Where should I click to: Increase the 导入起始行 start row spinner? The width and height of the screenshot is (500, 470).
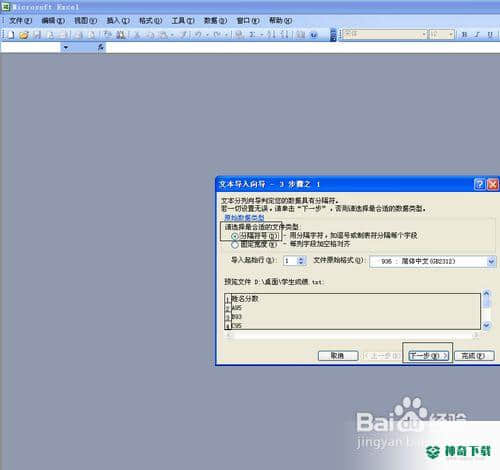click(301, 259)
